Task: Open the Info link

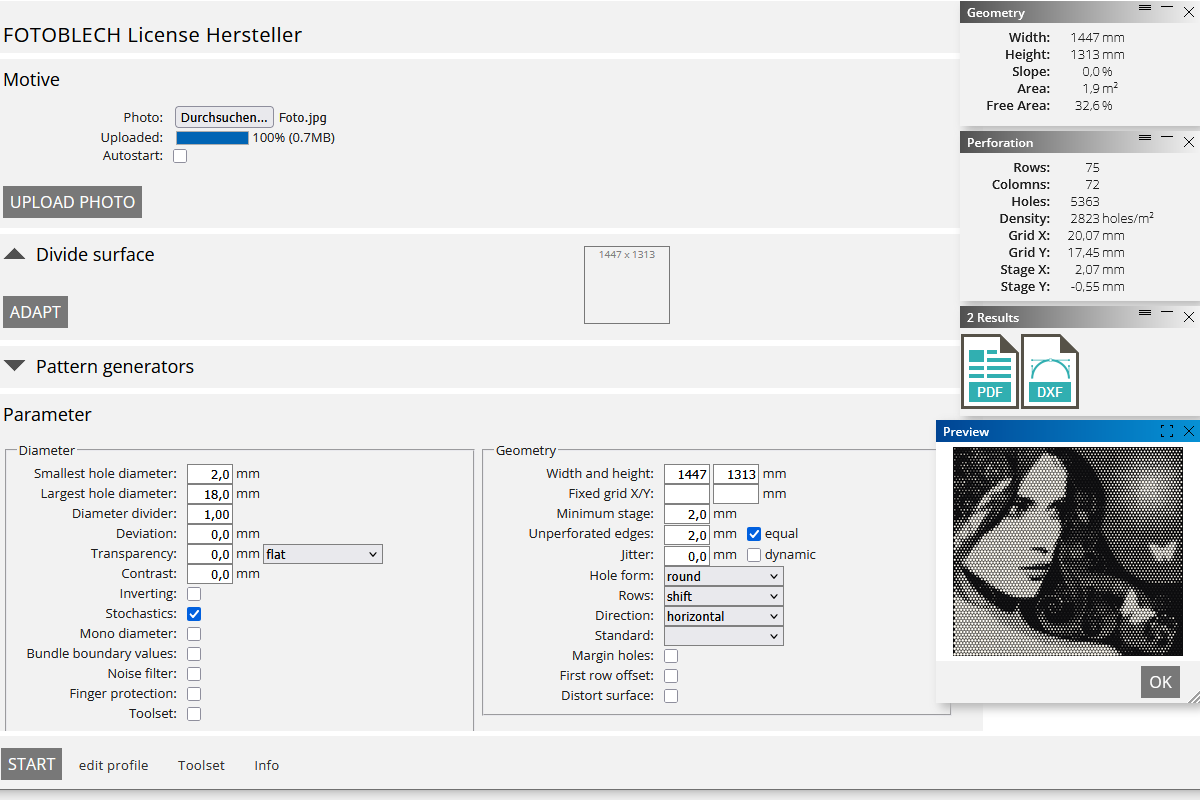Action: 266,765
